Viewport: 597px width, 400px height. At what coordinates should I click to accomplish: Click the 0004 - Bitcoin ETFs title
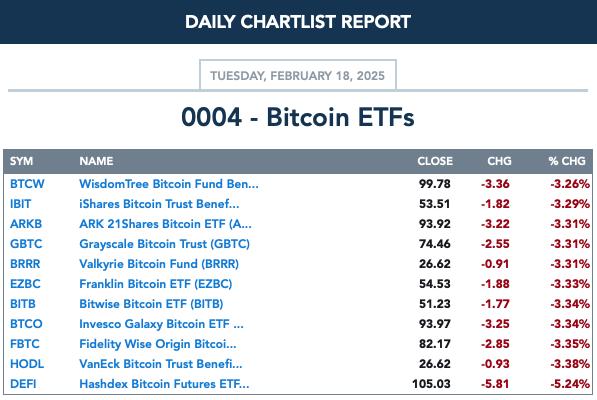[298, 117]
